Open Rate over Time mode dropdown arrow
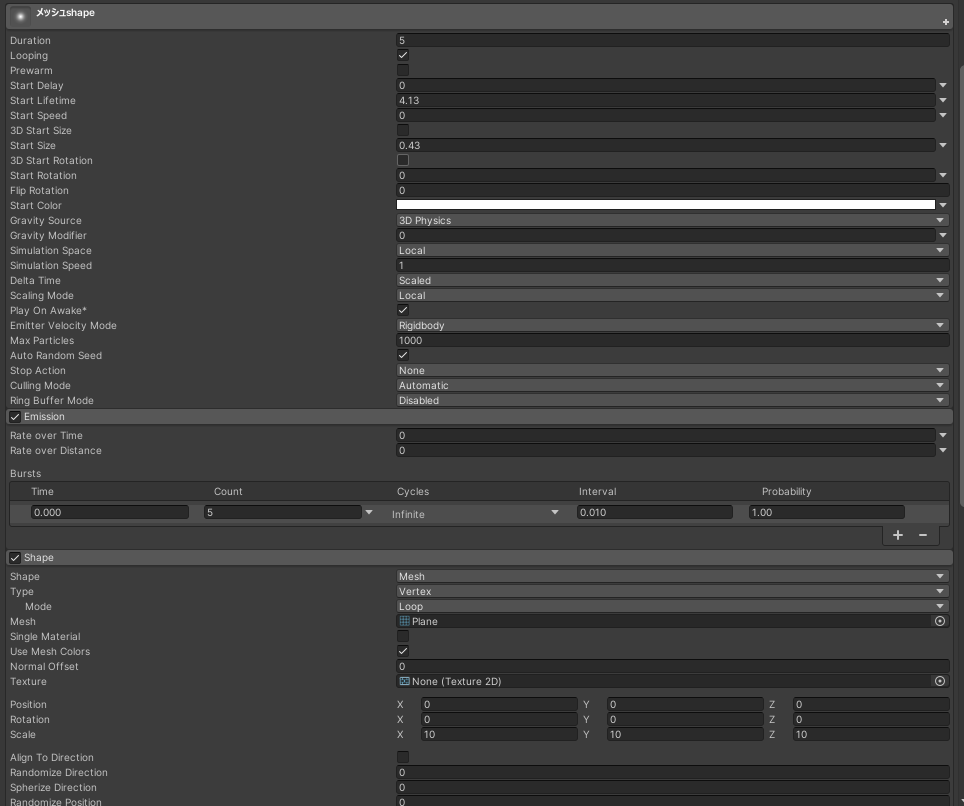 click(x=943, y=435)
